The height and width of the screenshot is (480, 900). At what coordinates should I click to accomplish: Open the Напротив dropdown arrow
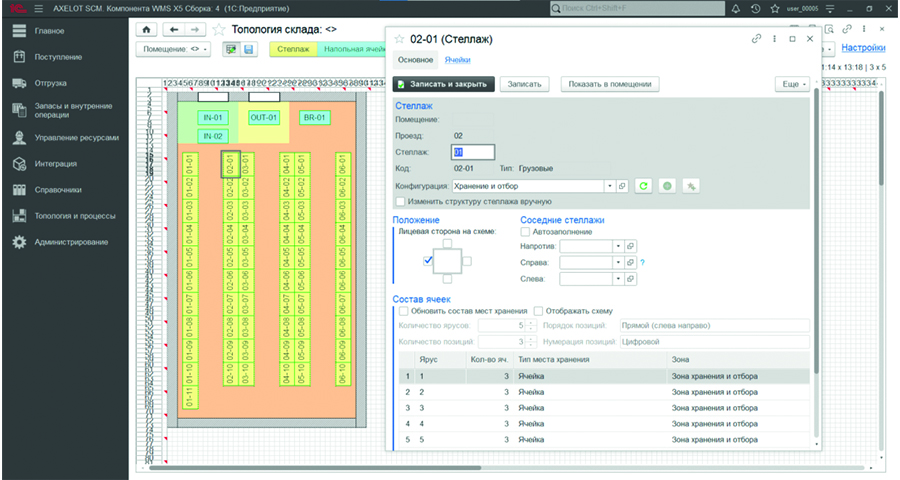pyautogui.click(x=618, y=246)
